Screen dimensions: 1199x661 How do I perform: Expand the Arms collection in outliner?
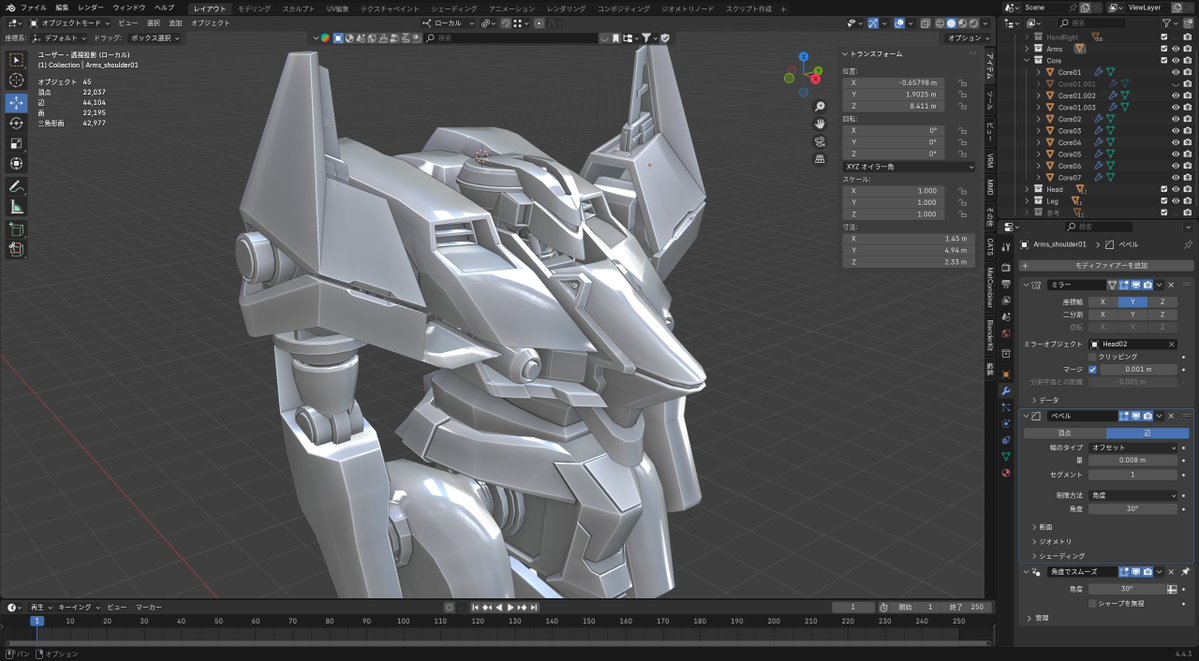point(1027,48)
